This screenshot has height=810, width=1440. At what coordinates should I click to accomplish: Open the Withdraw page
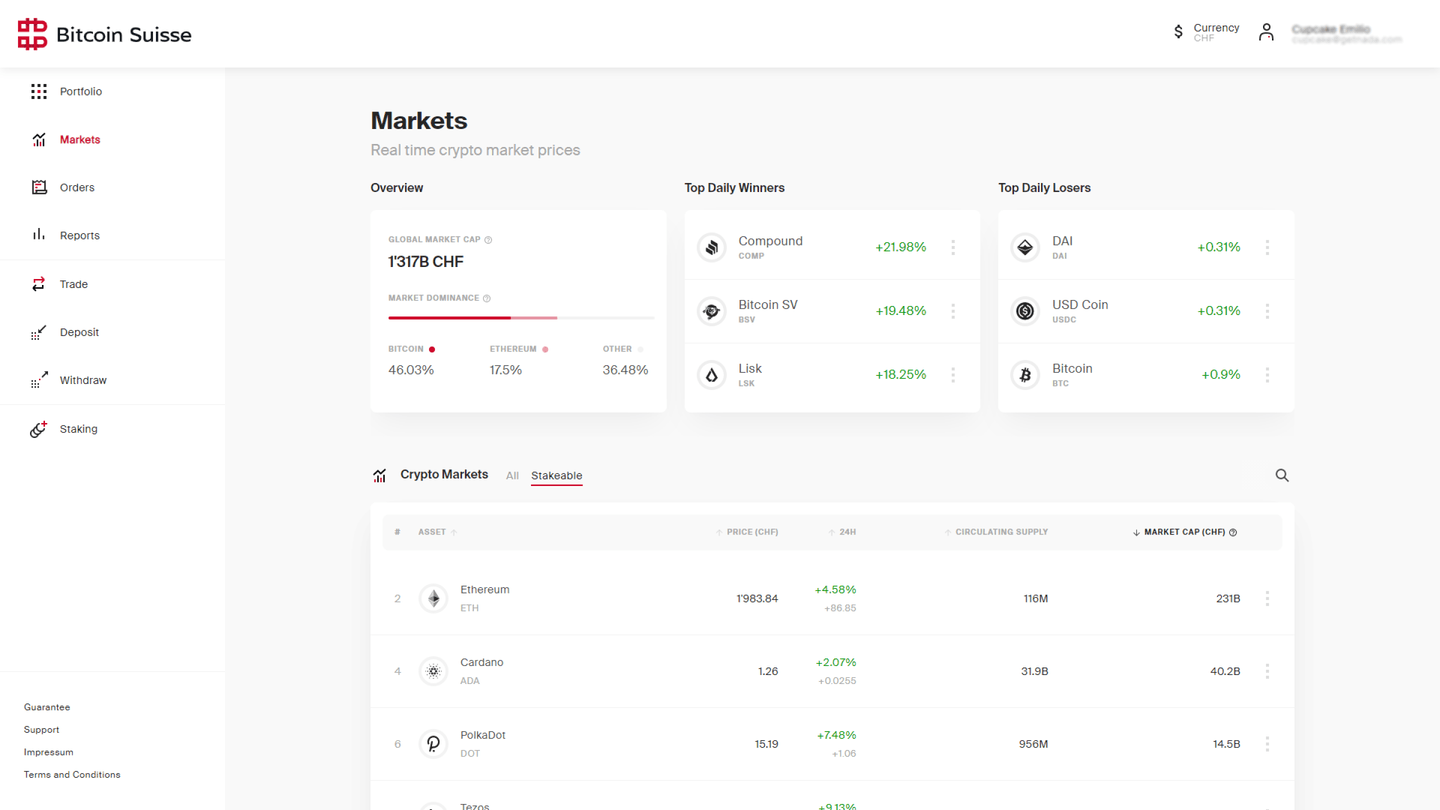82,380
